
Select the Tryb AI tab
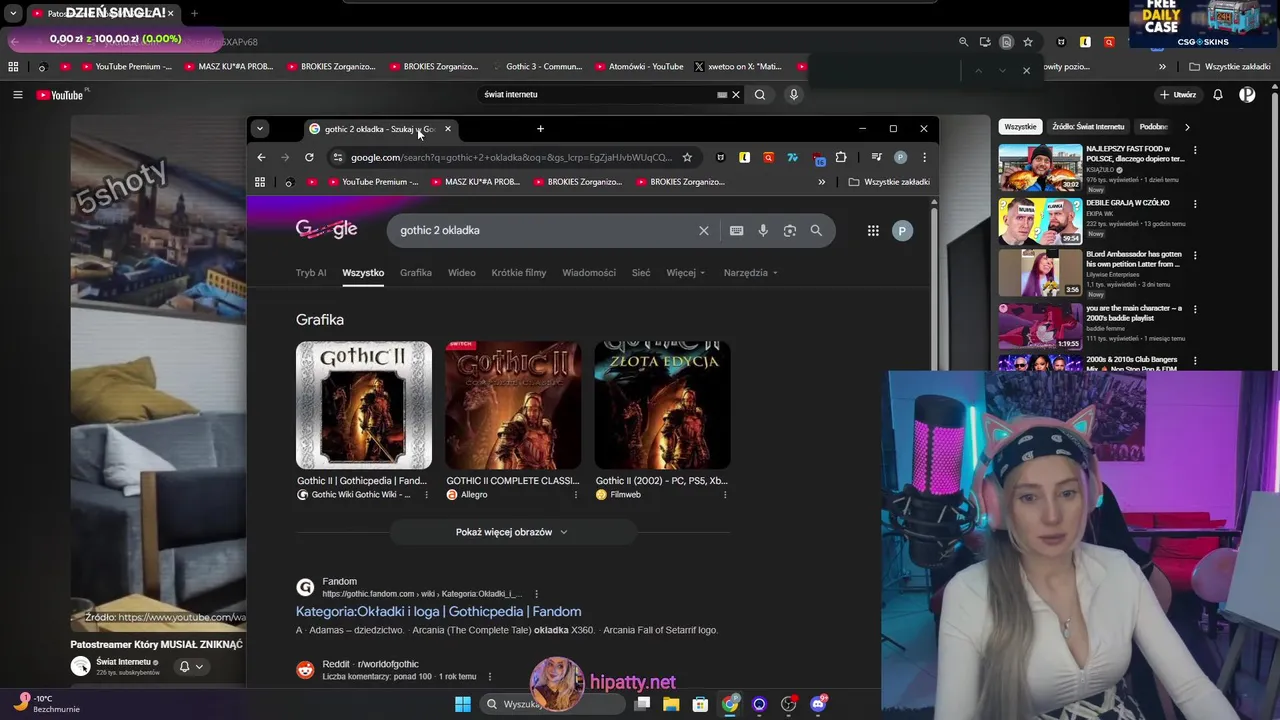(x=311, y=272)
